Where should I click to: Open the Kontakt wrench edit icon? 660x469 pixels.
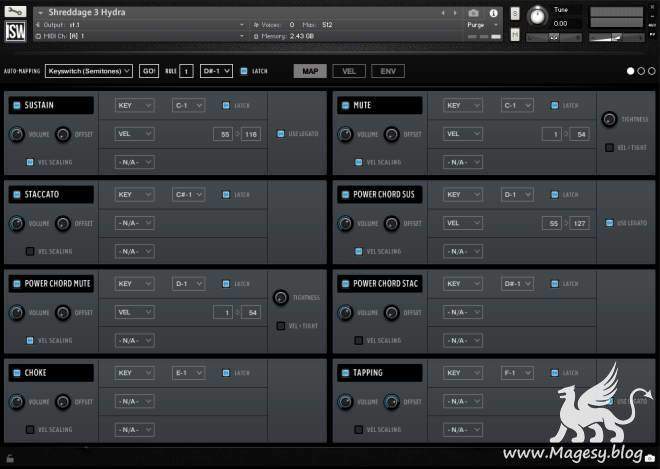[x=15, y=11]
